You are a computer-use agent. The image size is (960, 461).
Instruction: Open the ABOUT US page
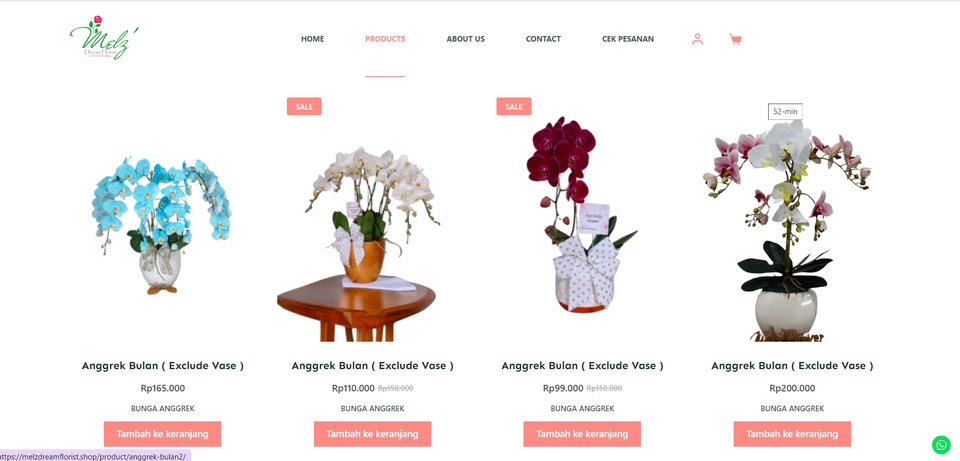click(x=465, y=39)
